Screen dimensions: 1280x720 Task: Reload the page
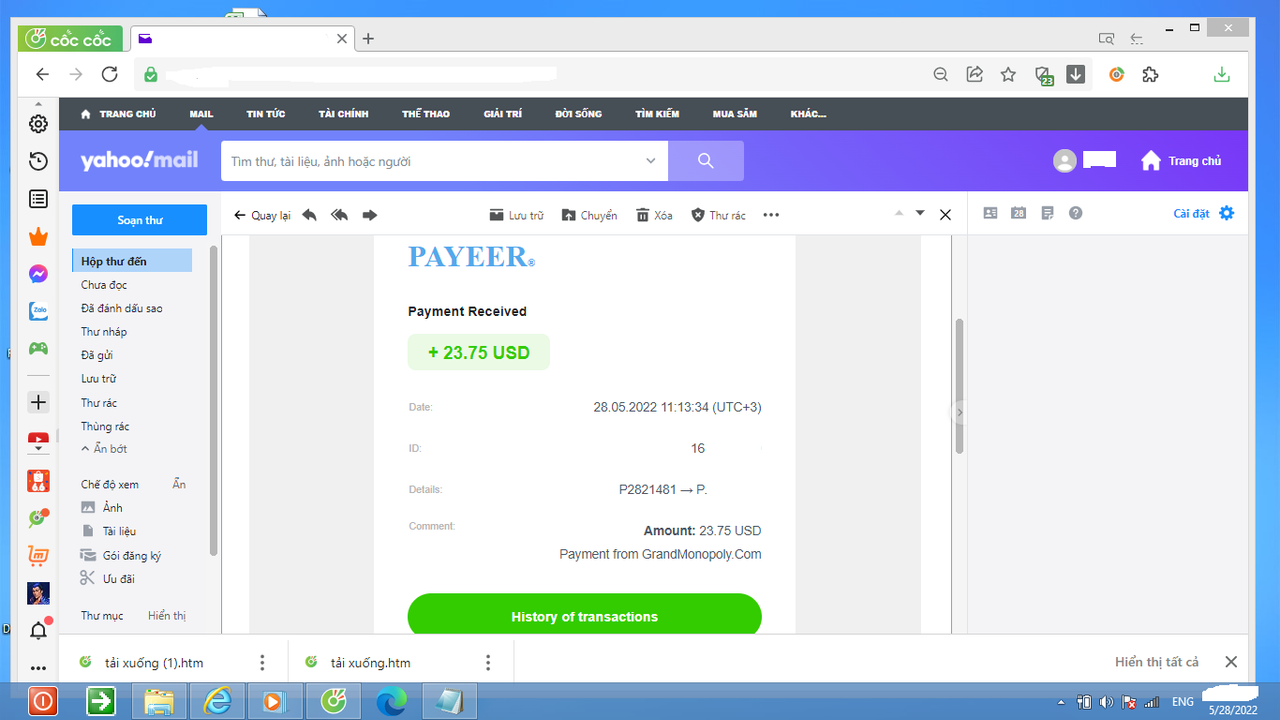[110, 74]
